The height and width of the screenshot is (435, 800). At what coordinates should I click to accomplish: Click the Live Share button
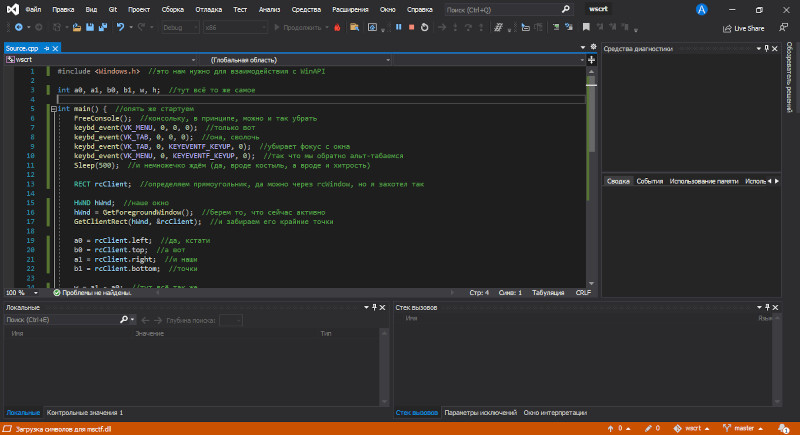(743, 29)
